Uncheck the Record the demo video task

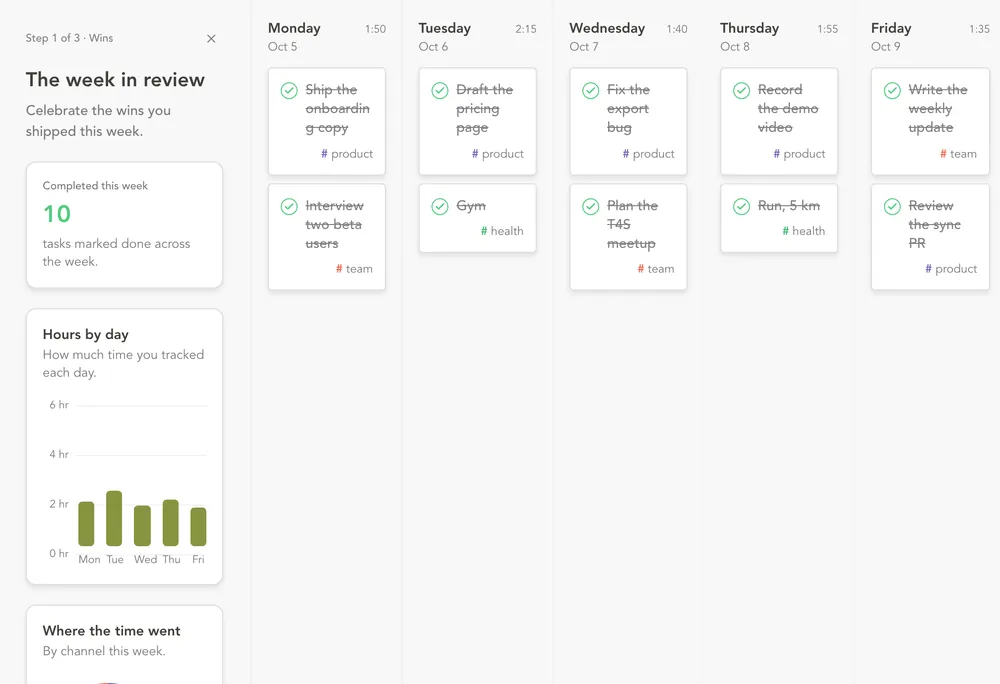coord(741,91)
